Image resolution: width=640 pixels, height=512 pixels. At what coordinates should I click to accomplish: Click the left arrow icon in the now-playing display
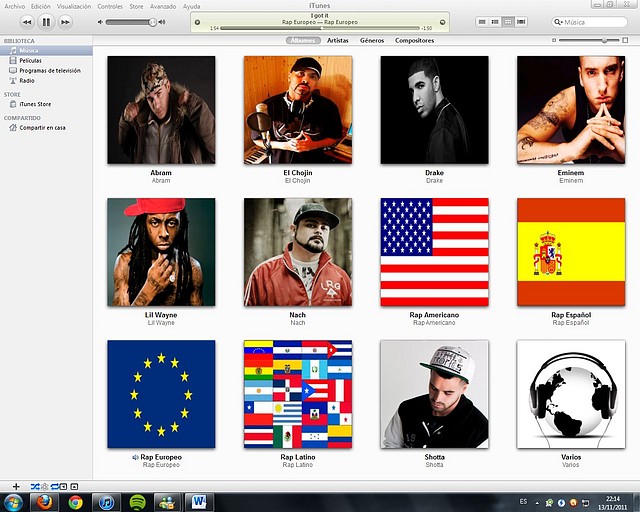click(198, 22)
